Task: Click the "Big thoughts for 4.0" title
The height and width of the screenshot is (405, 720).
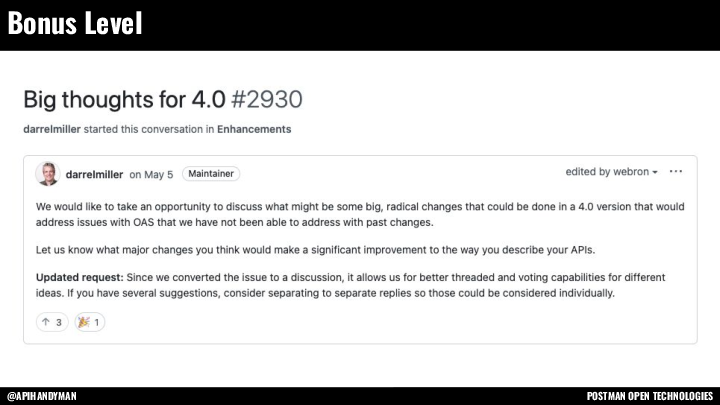Action: click(125, 100)
